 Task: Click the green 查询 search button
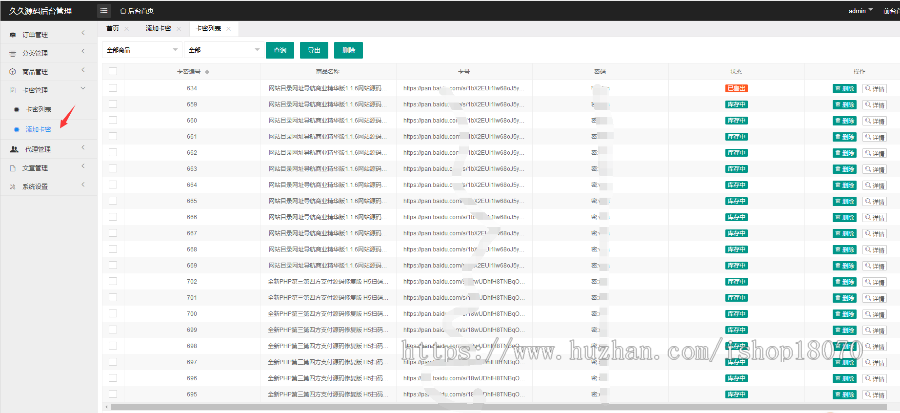click(279, 49)
